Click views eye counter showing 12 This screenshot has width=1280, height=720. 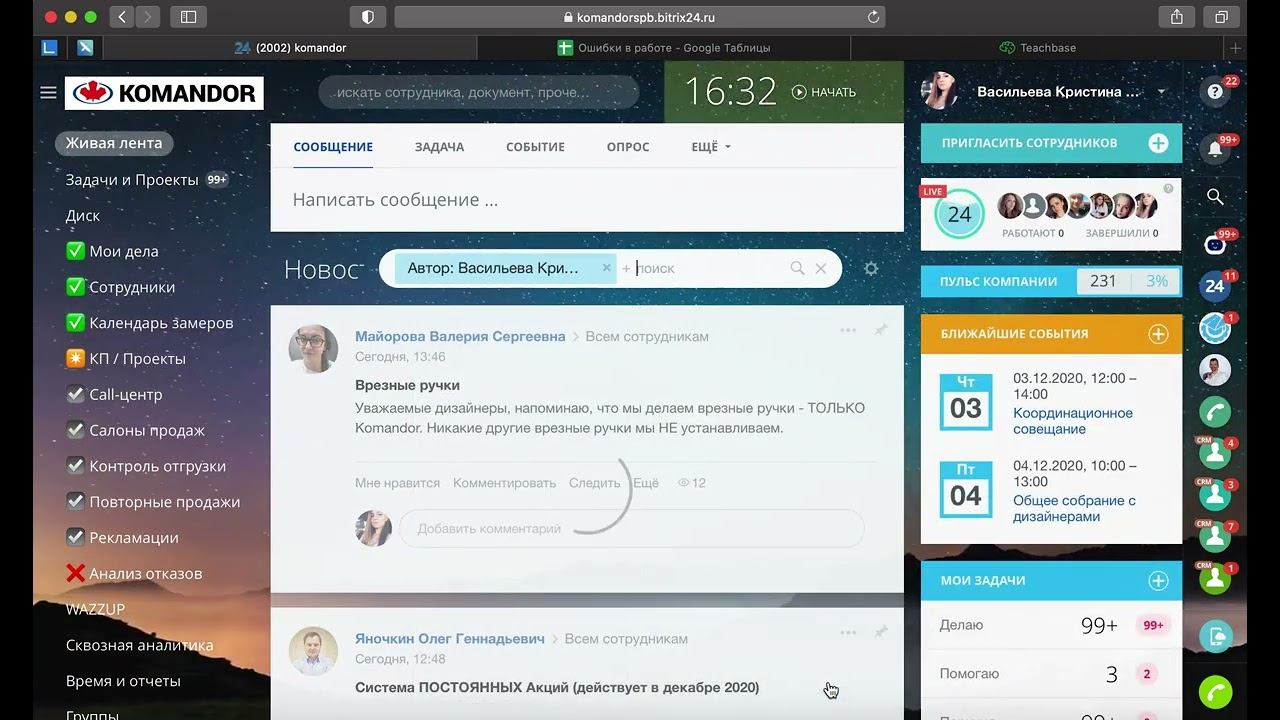[x=692, y=483]
